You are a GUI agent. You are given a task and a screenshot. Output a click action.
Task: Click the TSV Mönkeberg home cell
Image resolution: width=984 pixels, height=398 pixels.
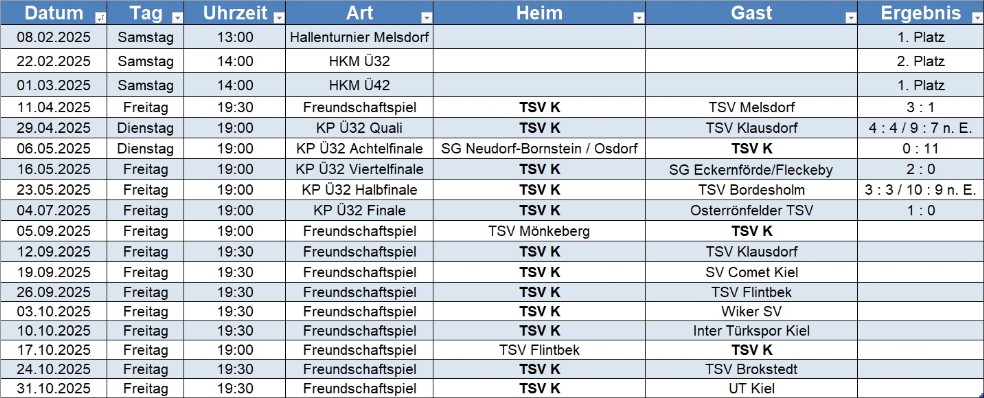point(540,231)
